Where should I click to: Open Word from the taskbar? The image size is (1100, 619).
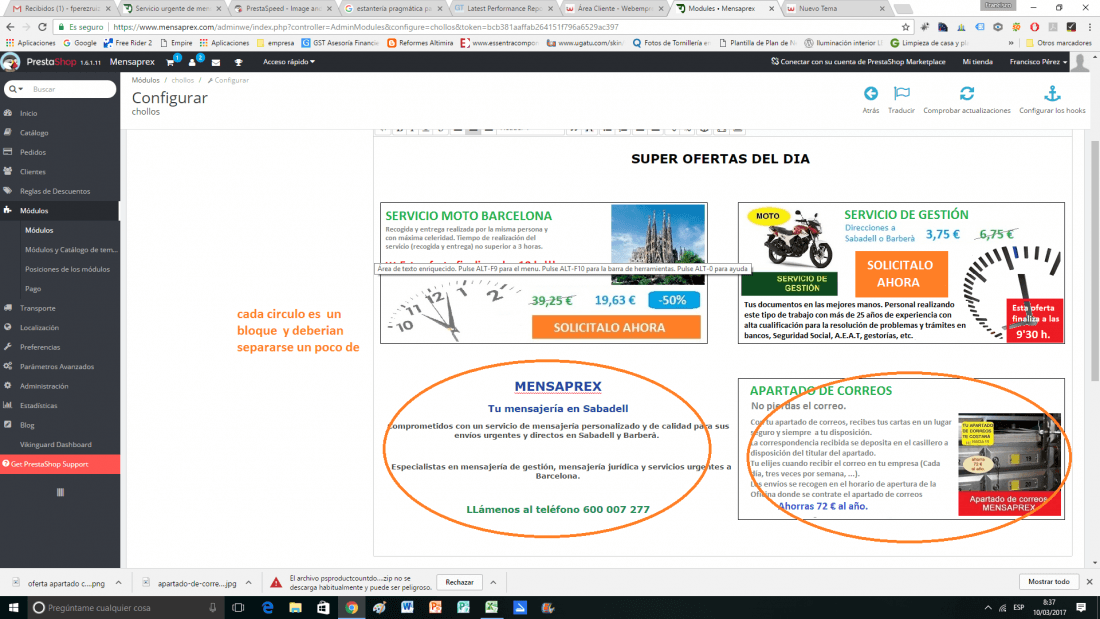pyautogui.click(x=407, y=607)
